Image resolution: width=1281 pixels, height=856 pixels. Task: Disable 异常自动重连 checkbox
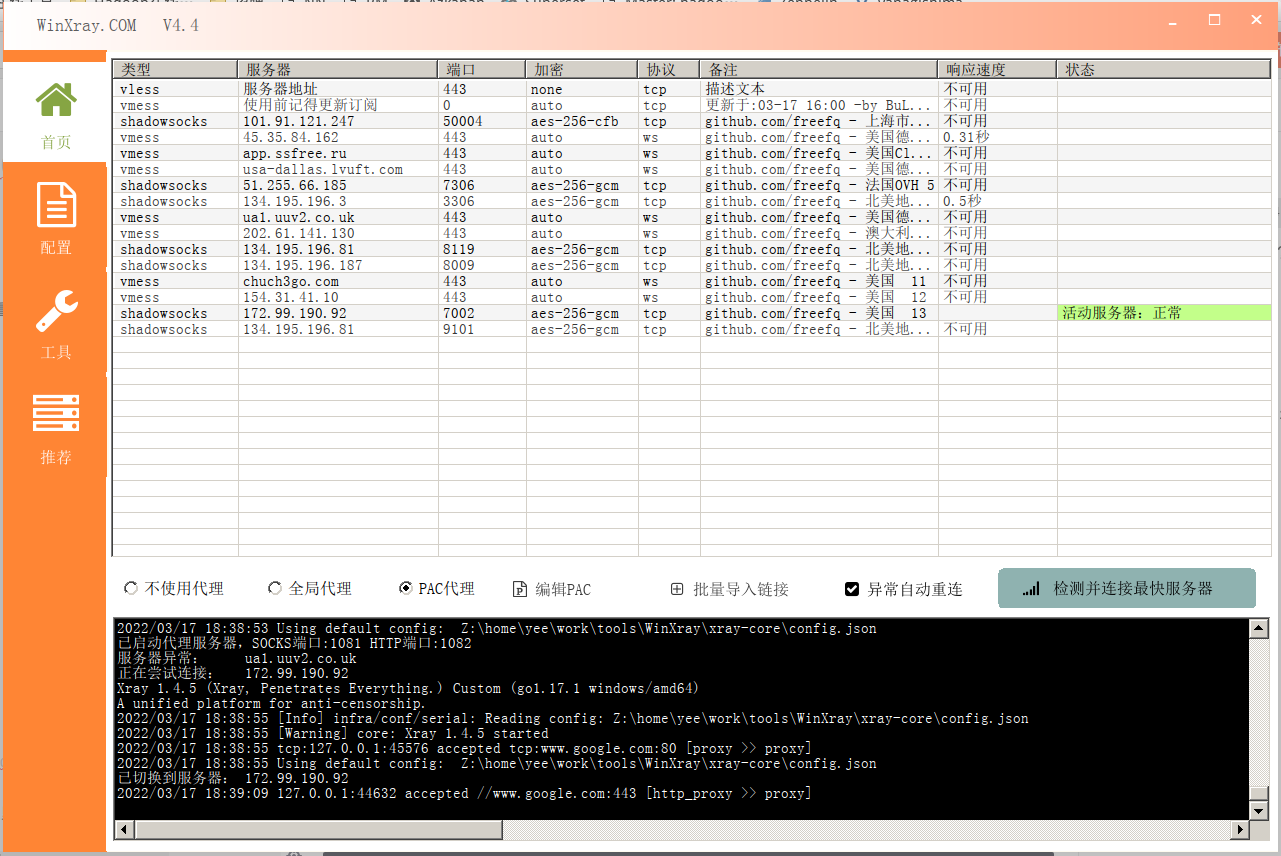click(x=852, y=588)
